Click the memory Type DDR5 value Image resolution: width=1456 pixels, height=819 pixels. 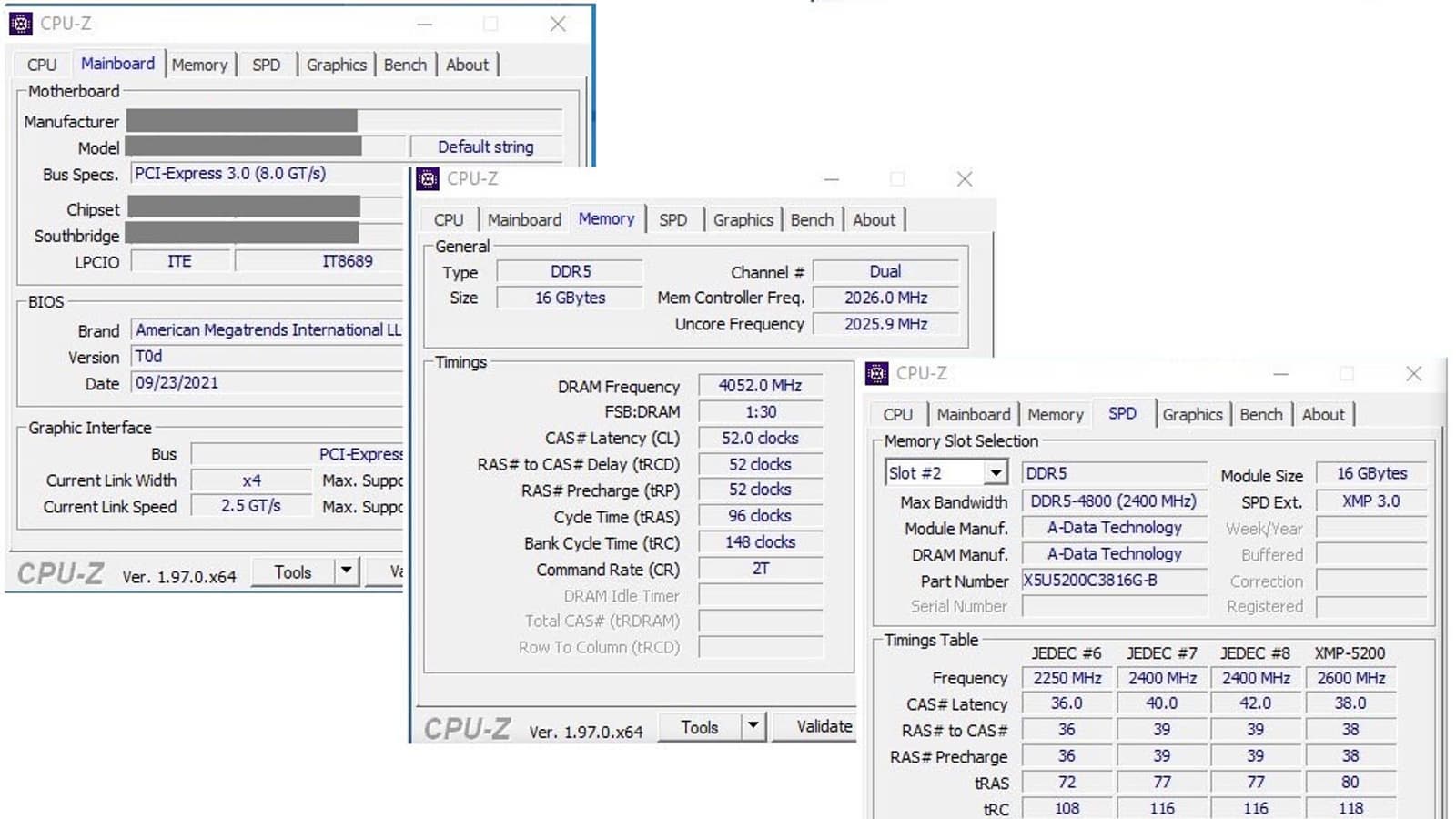(571, 272)
